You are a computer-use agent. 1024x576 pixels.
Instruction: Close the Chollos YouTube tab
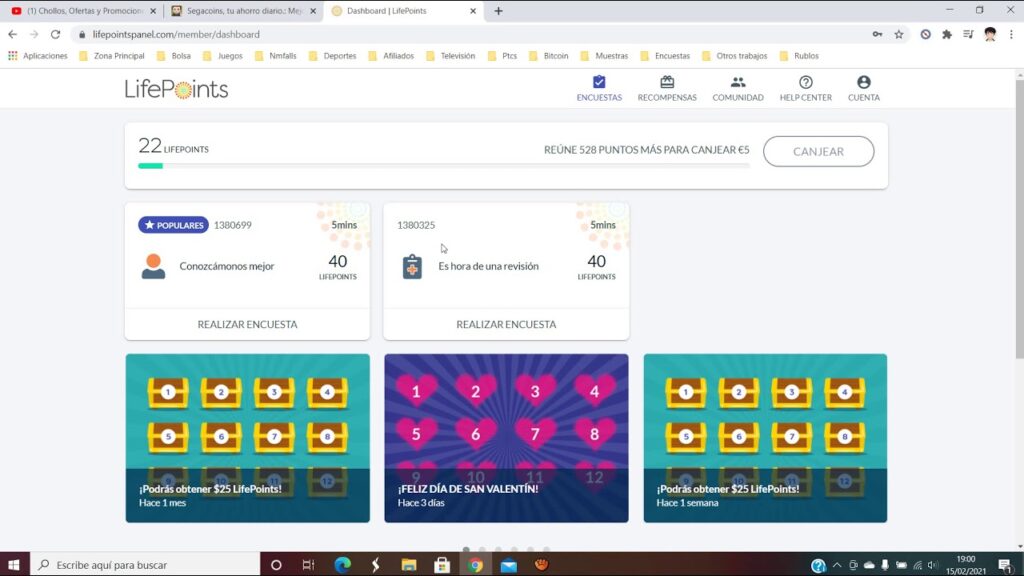[x=153, y=11]
